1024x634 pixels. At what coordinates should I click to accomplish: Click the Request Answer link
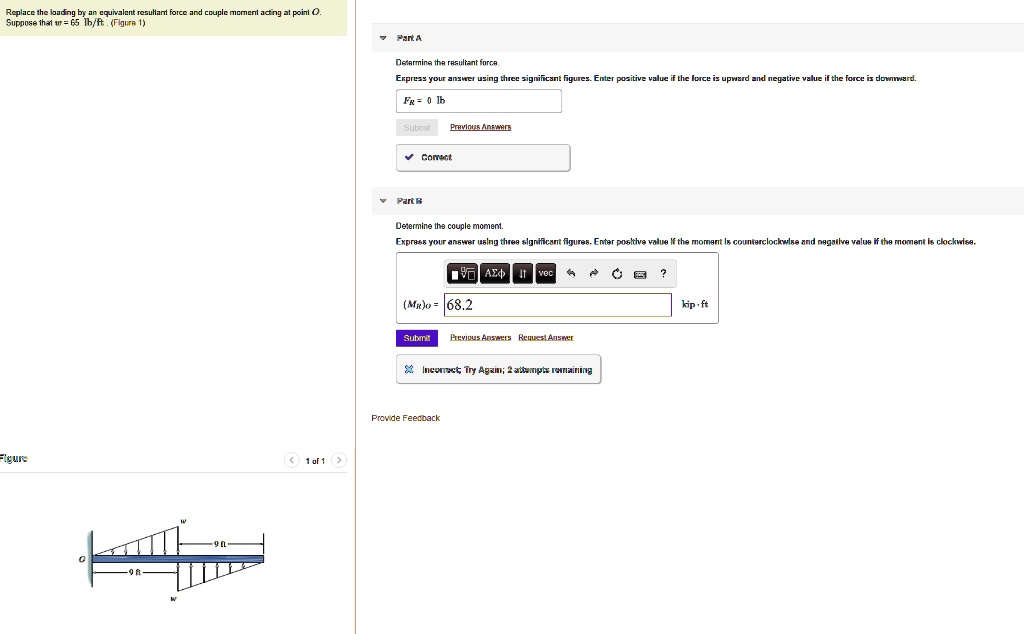(x=545, y=338)
